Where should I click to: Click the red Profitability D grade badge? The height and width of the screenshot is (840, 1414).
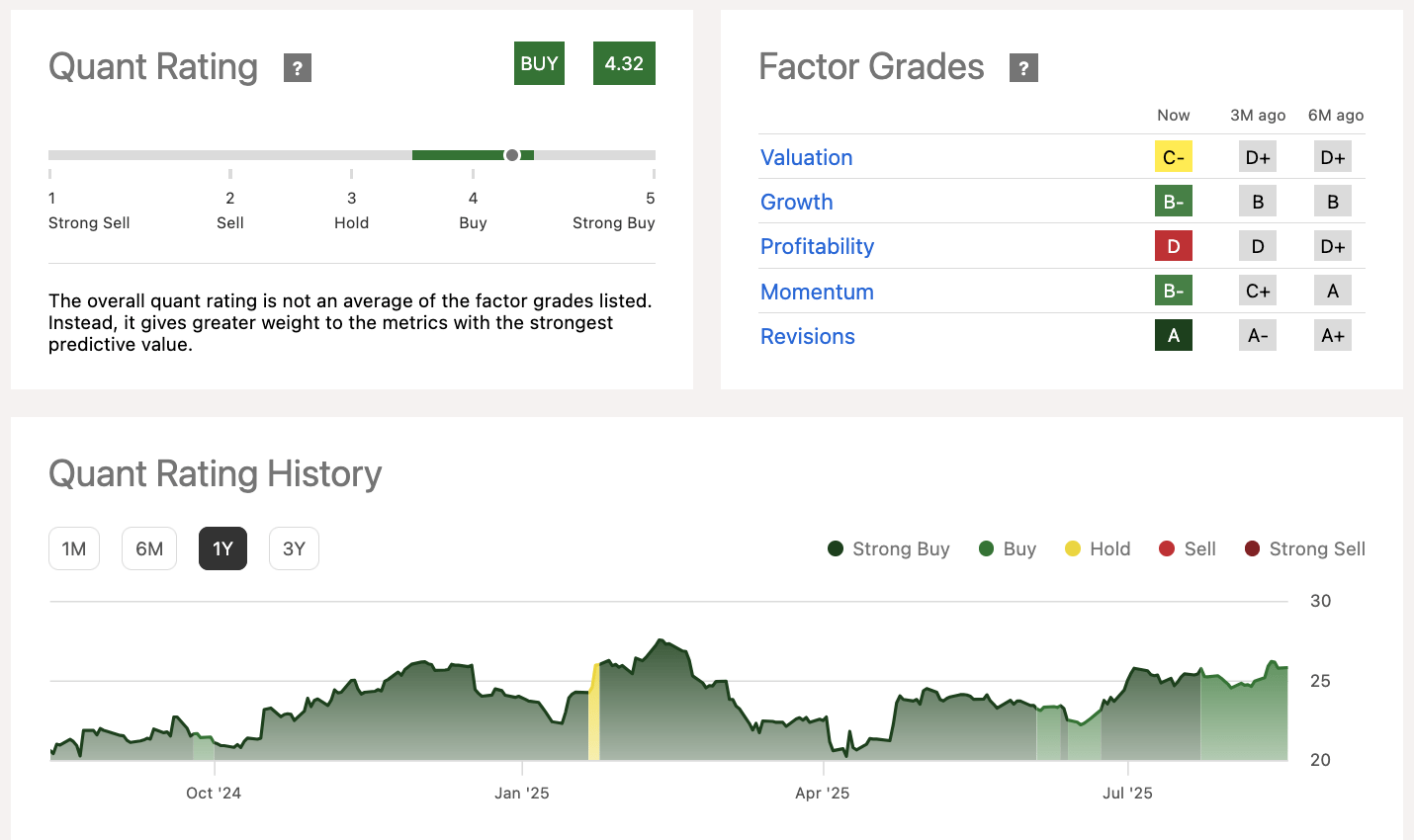tap(1174, 246)
